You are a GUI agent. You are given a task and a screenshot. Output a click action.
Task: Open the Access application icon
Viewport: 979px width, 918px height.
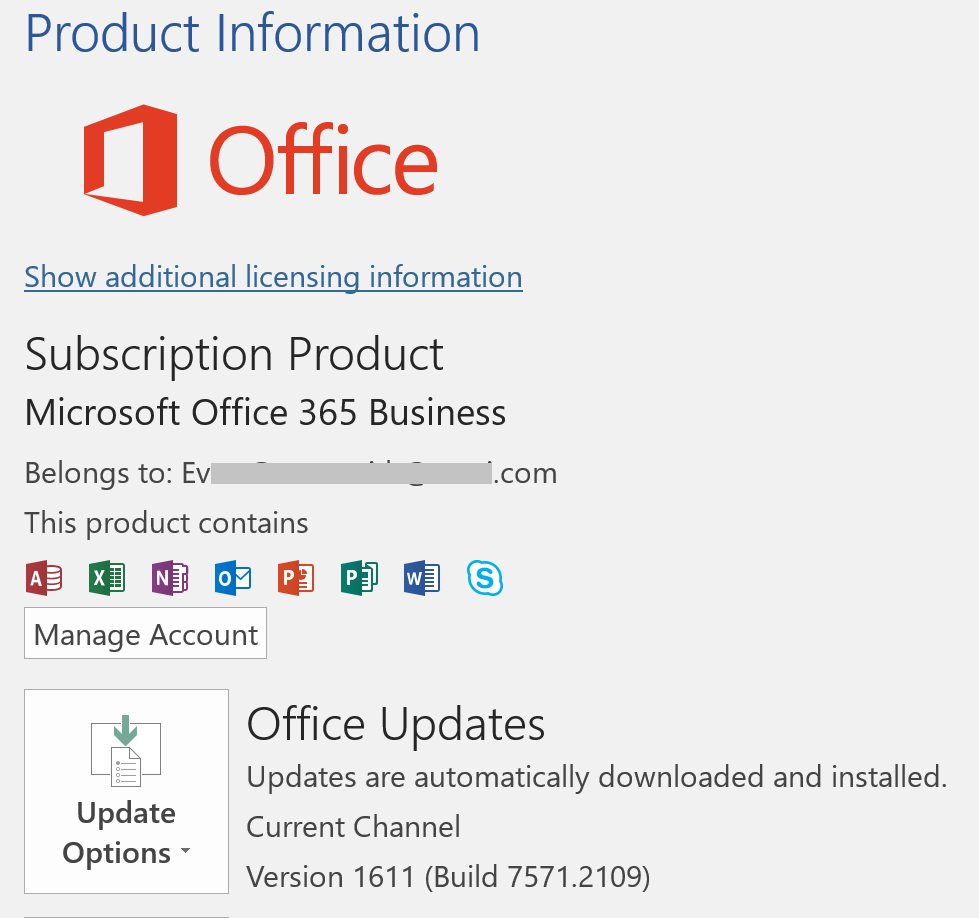pyautogui.click(x=43, y=578)
